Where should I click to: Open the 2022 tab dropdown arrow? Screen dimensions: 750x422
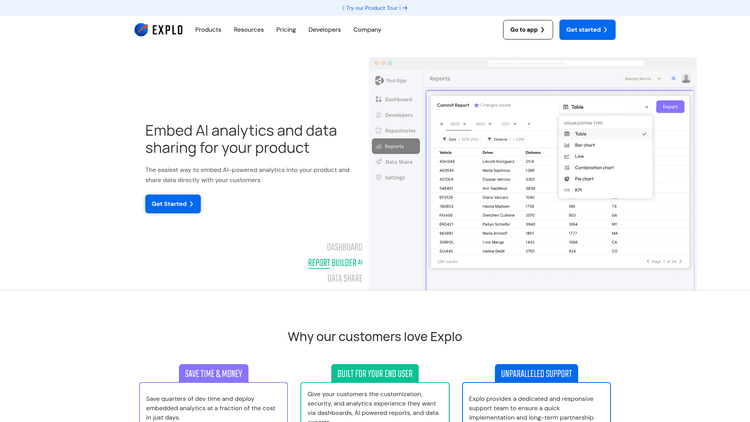(x=490, y=124)
